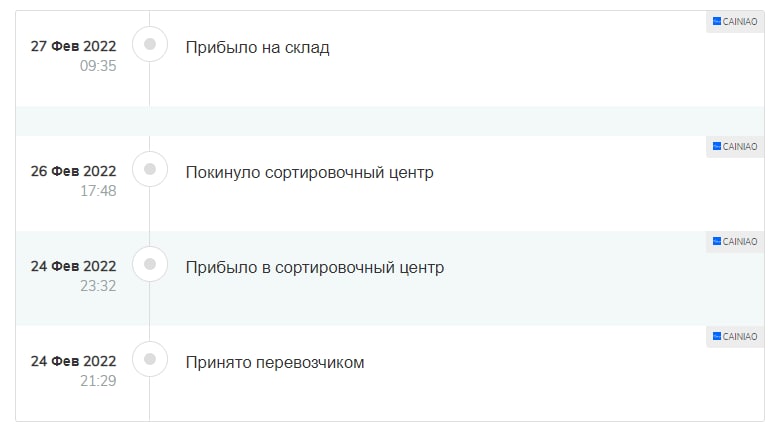Click the date above the 21:29 timestamp
Screen dimensions: 777x430
73,361
